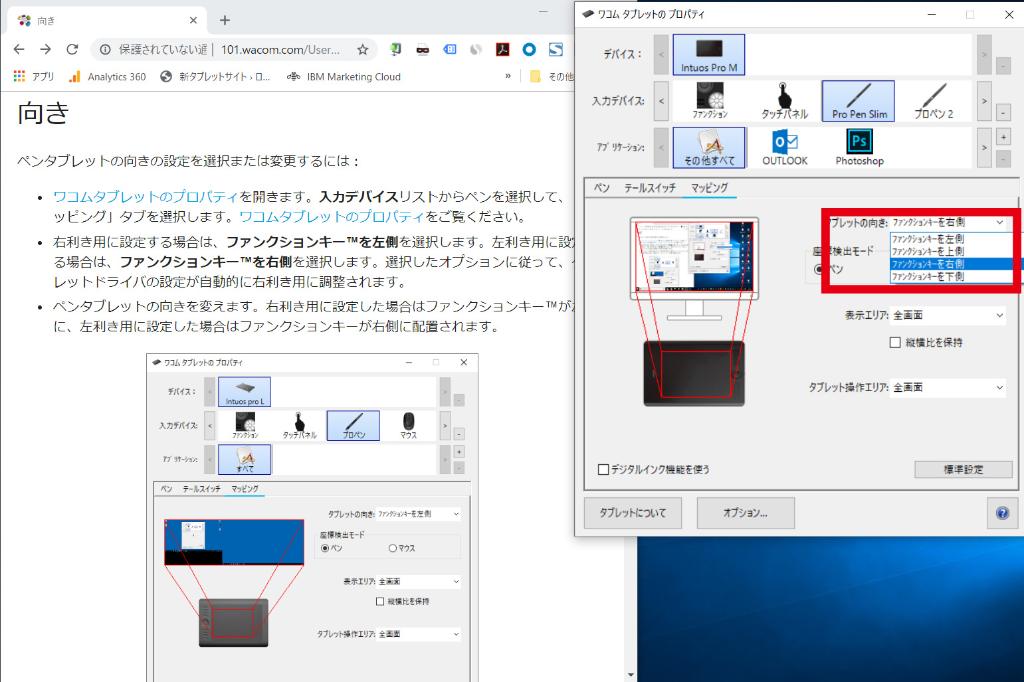The image size is (1024, 682).
Task: Click the タブレットについて button
Action: [x=633, y=513]
